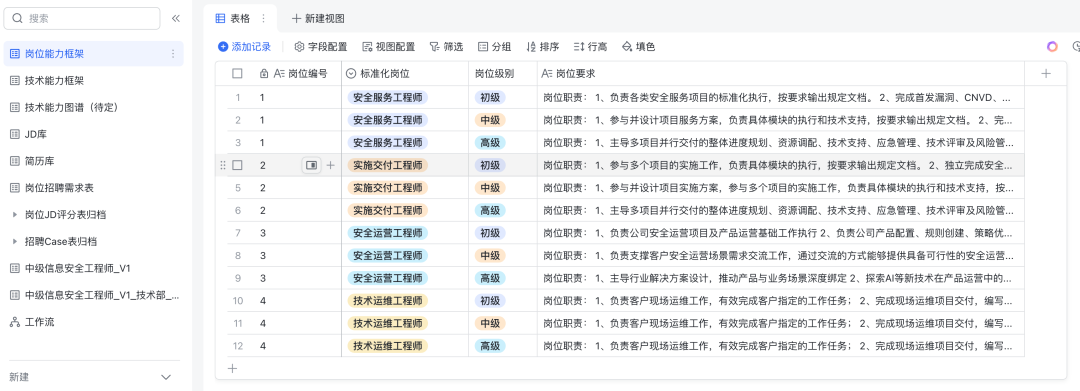Viewport: 1080px width, 391px height.
Task: Select 技术运维工程师 tag in row 12
Action: [388, 346]
